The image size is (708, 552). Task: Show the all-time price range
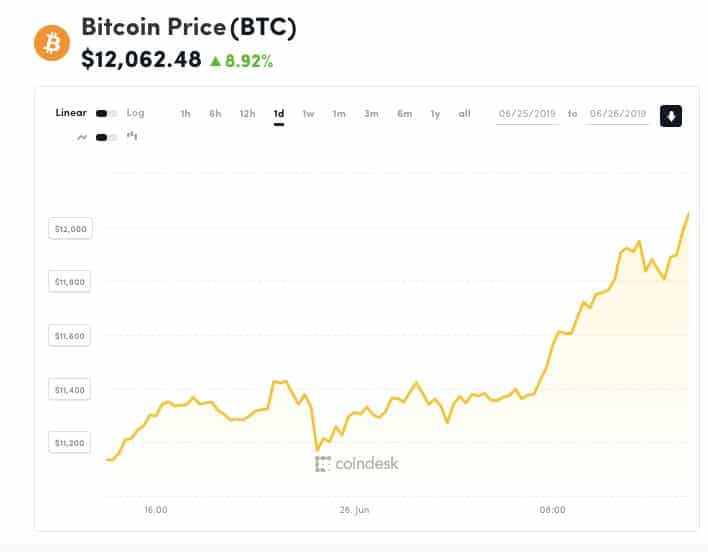click(x=464, y=114)
